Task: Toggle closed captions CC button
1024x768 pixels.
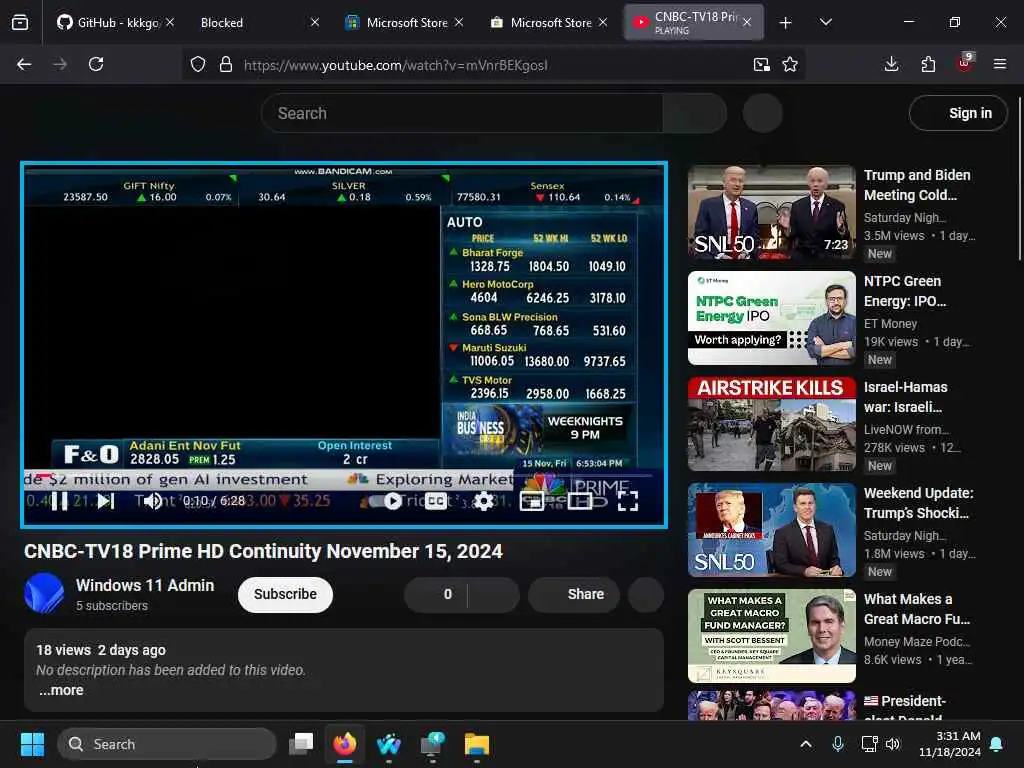Action: [x=436, y=501]
